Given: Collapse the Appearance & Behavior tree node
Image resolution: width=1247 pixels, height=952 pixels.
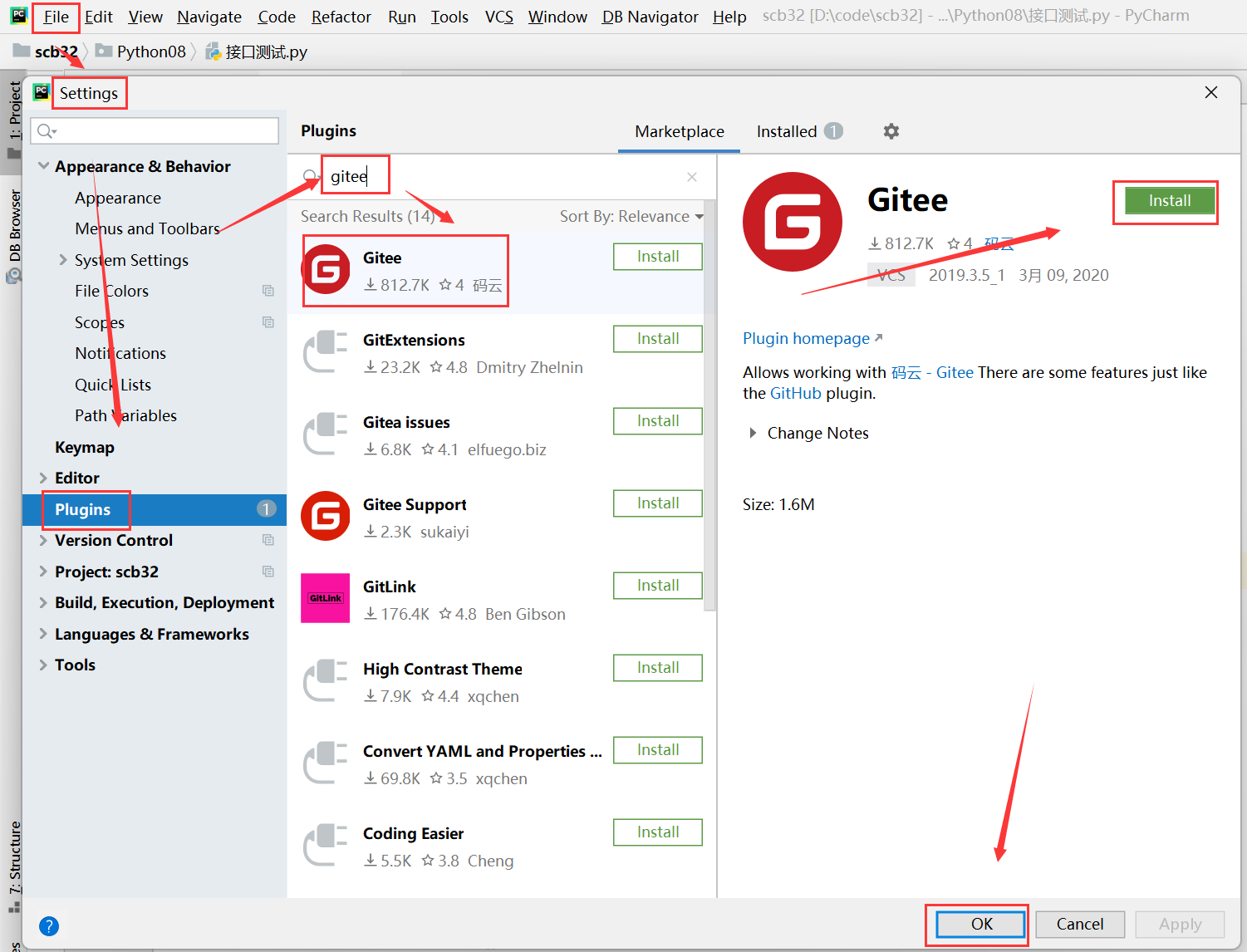Looking at the screenshot, I should click(44, 166).
